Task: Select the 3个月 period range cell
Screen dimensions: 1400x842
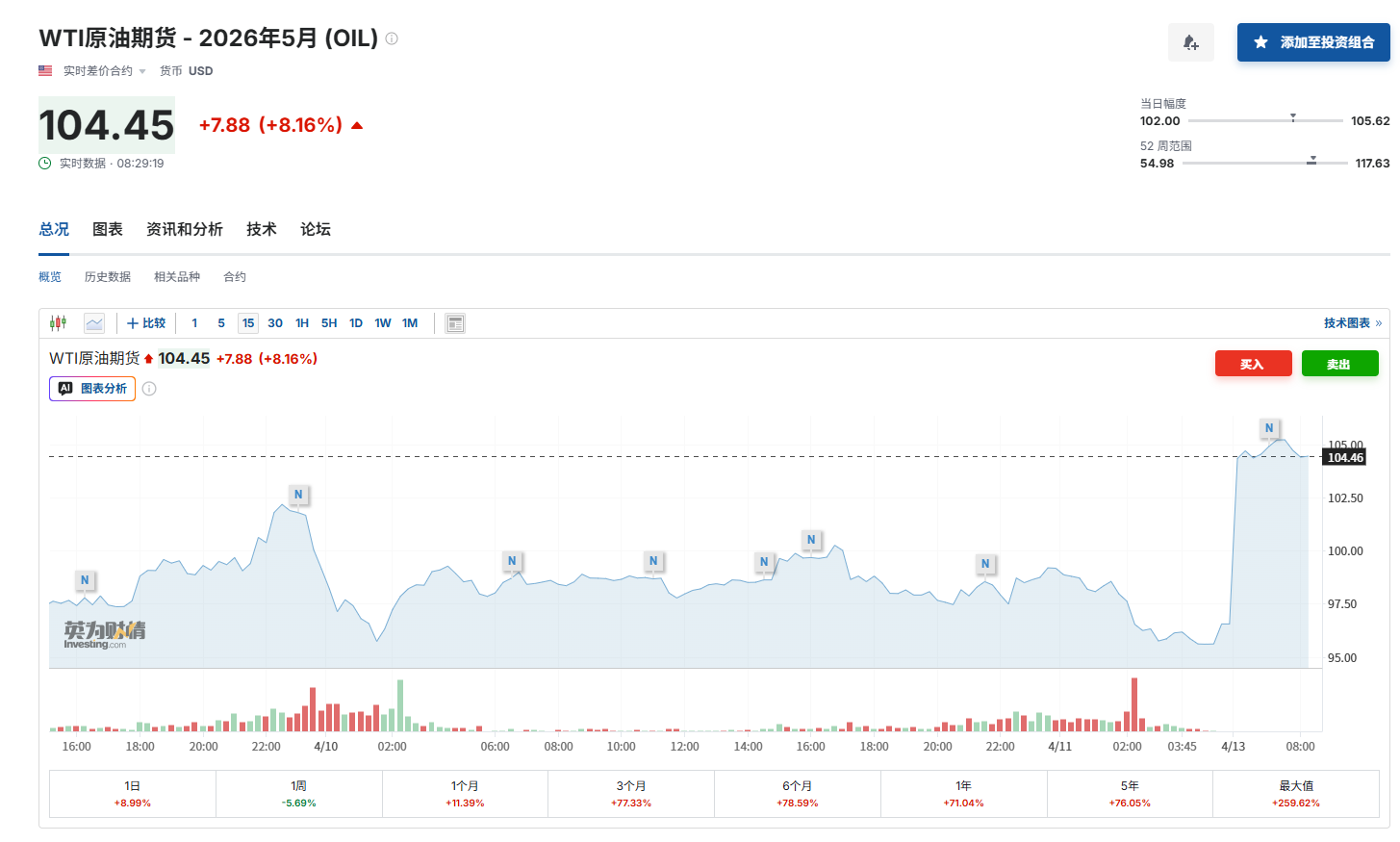Action: [x=631, y=794]
